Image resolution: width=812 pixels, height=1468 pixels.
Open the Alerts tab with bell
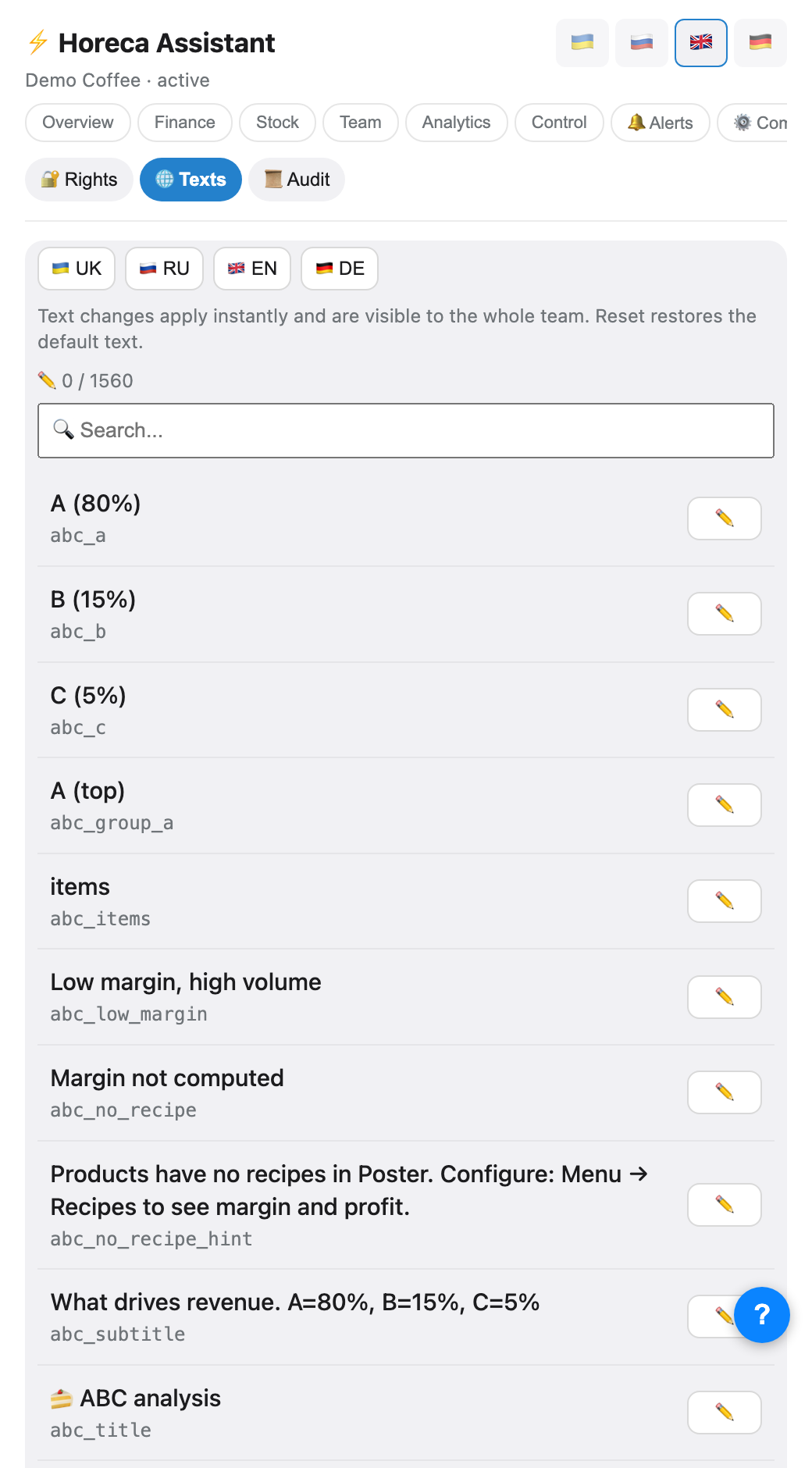point(661,123)
